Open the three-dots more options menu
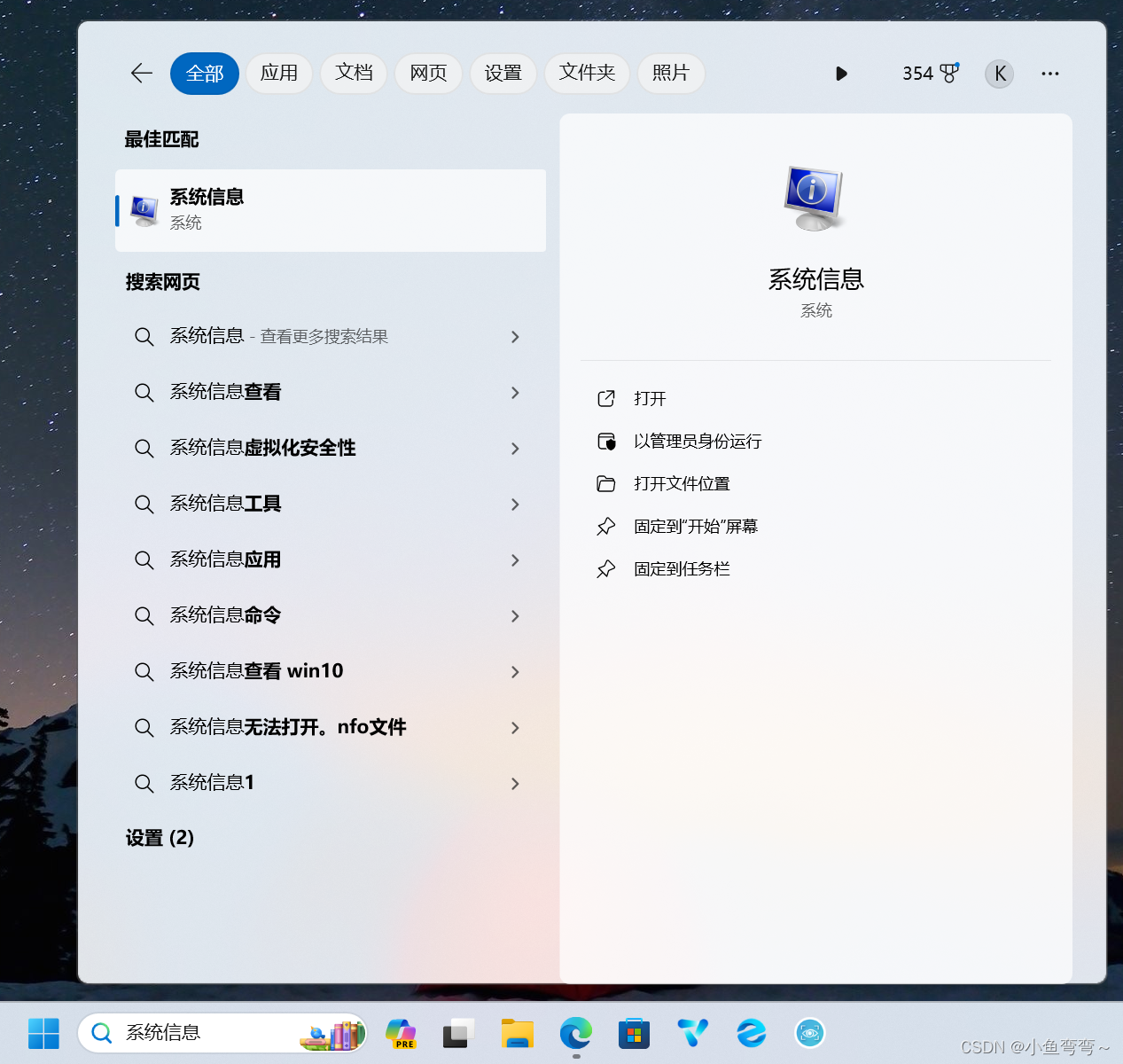 tap(1050, 74)
